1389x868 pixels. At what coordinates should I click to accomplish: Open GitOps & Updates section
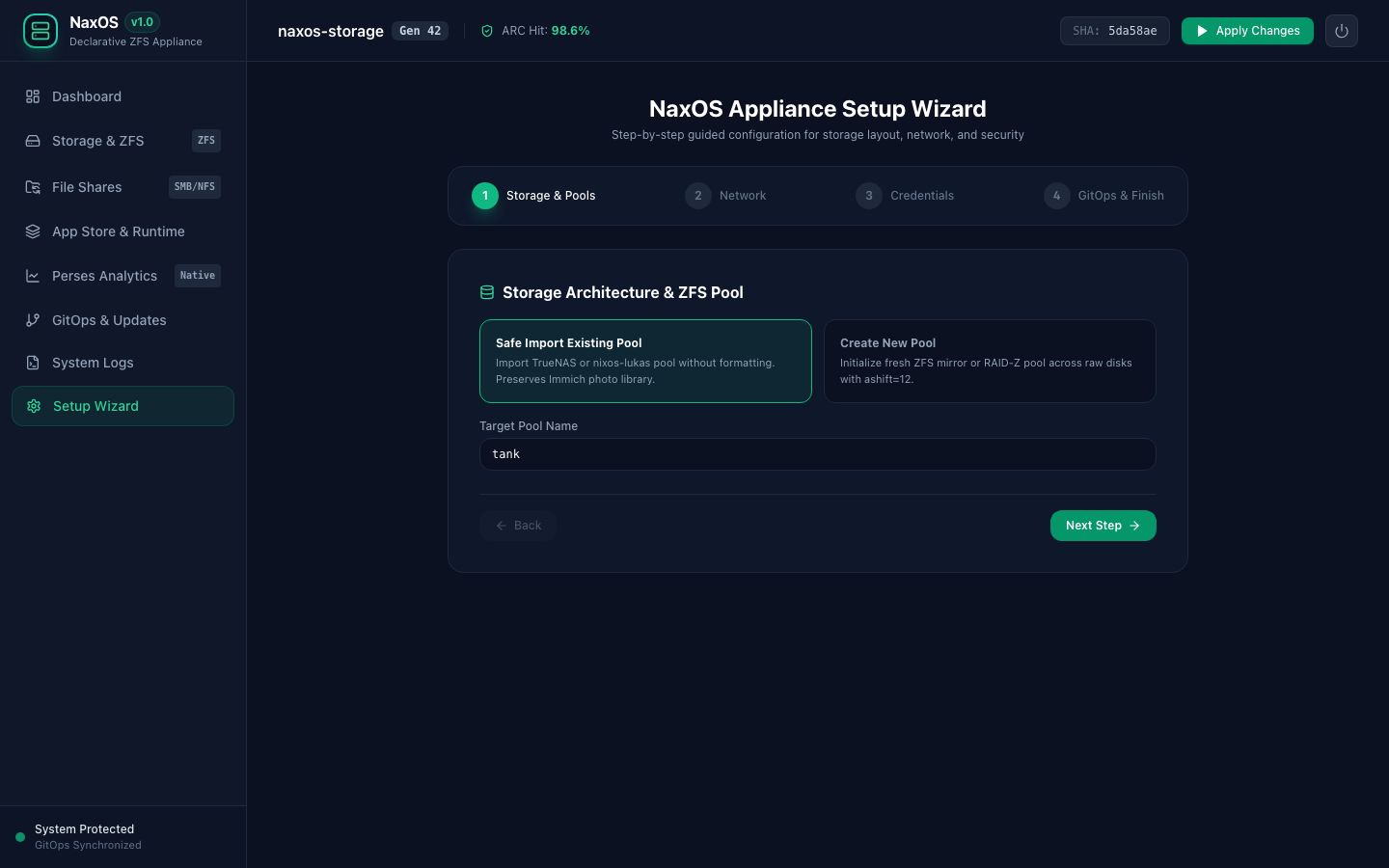click(123, 320)
